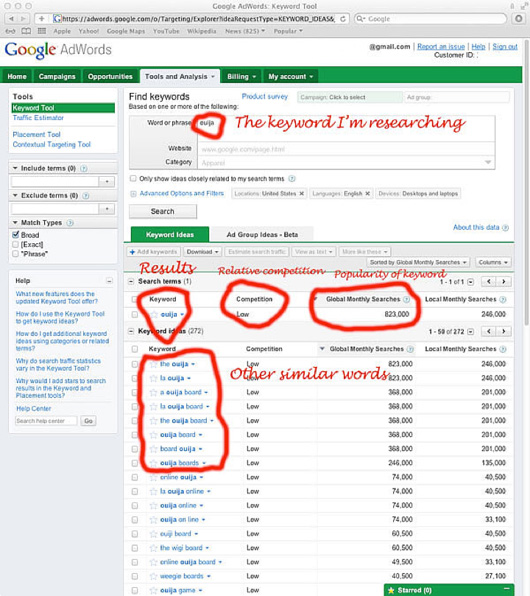
Task: Collapse the Exclude terms section
Action: click(15, 195)
